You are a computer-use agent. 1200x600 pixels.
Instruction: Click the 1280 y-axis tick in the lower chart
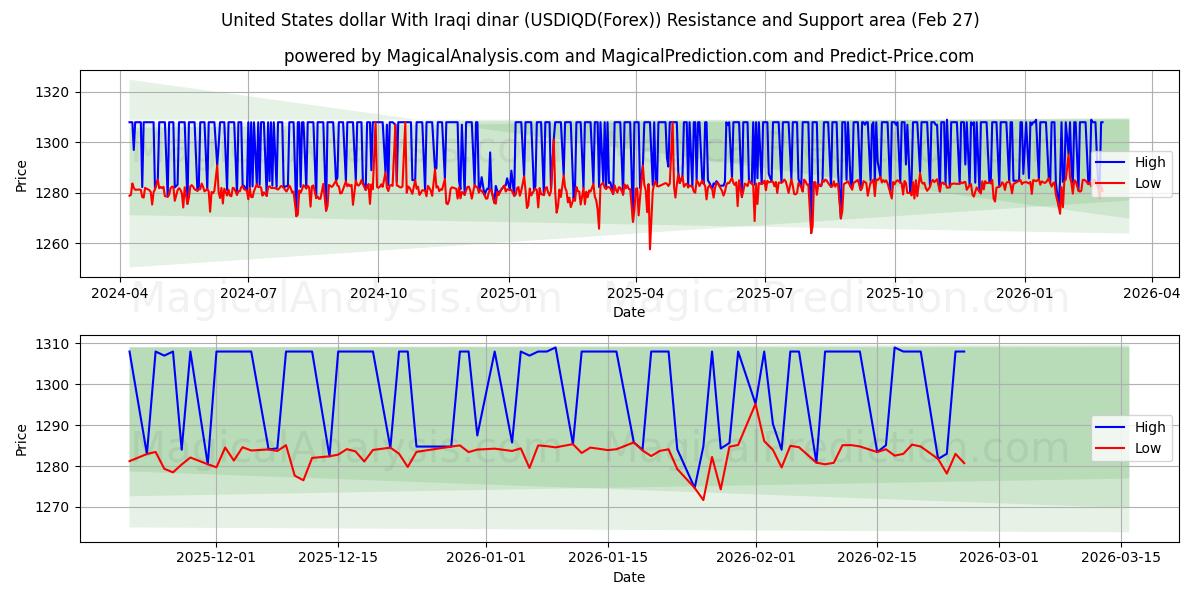55,467
